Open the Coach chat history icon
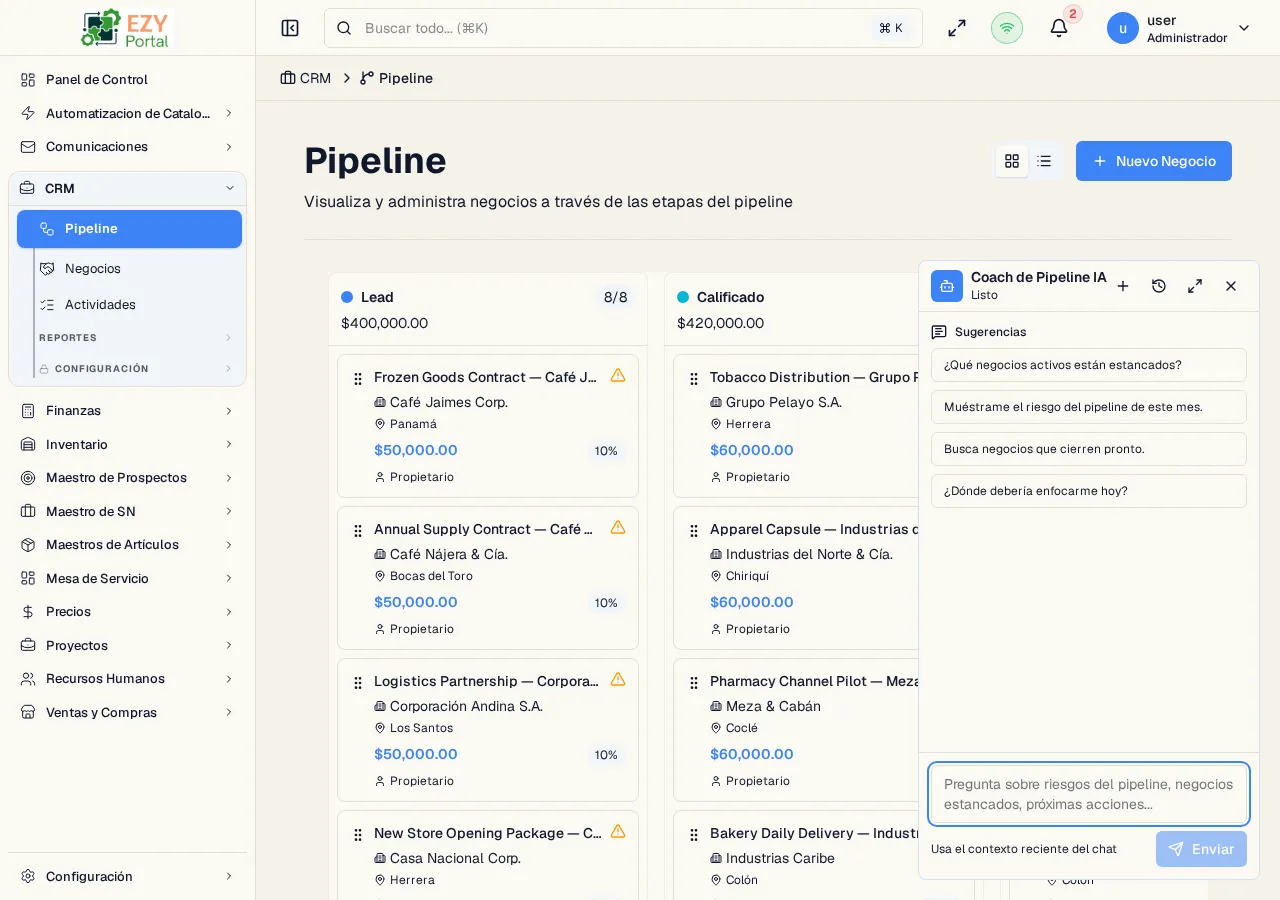This screenshot has width=1280, height=900. [1159, 286]
